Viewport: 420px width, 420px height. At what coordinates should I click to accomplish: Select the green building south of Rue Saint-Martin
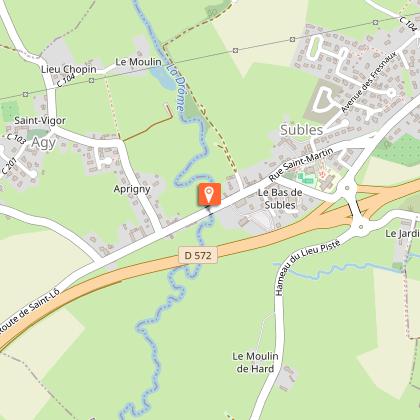[x=305, y=178]
